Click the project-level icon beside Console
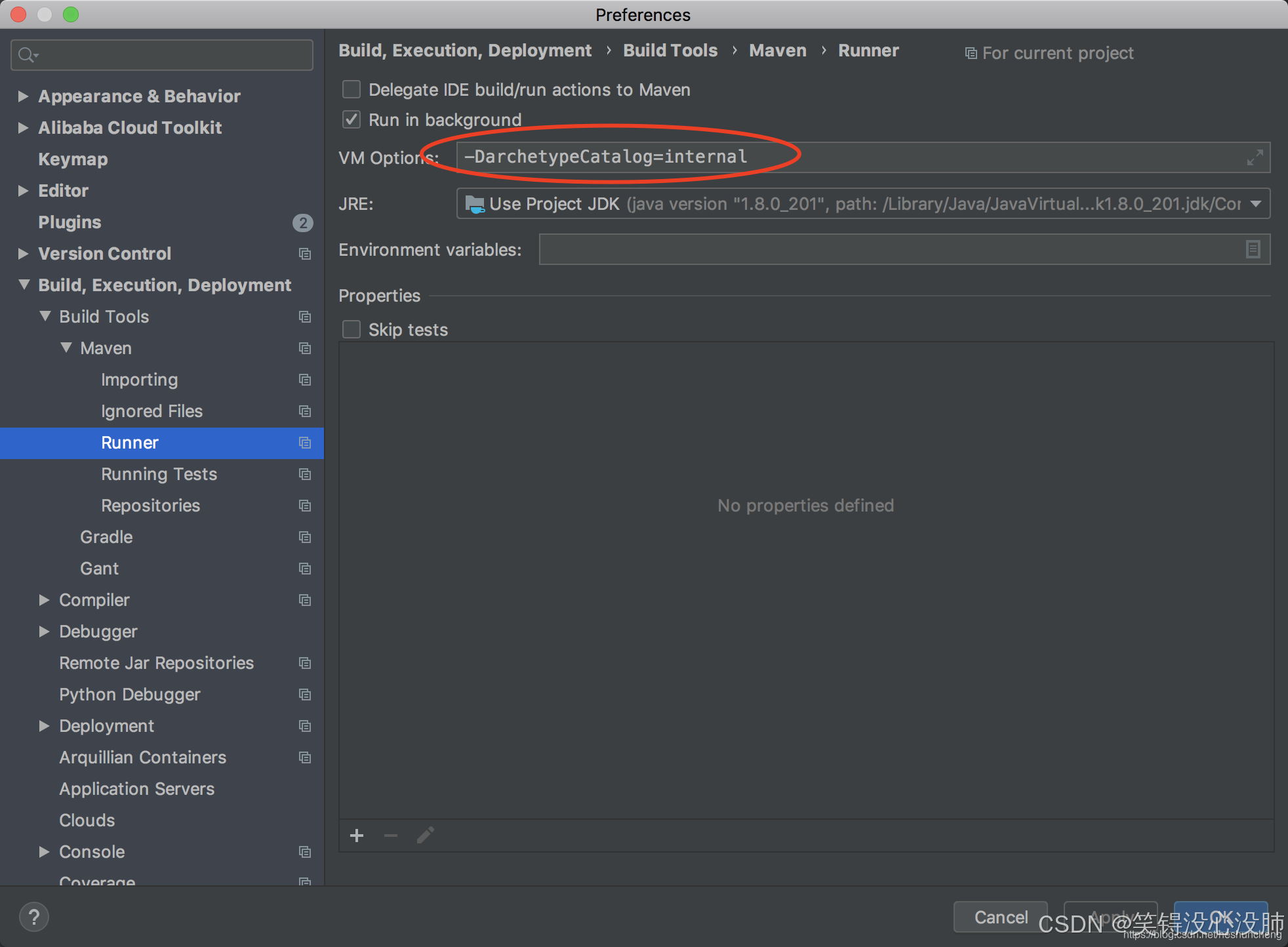Screen dimensions: 1288x947 [x=305, y=852]
